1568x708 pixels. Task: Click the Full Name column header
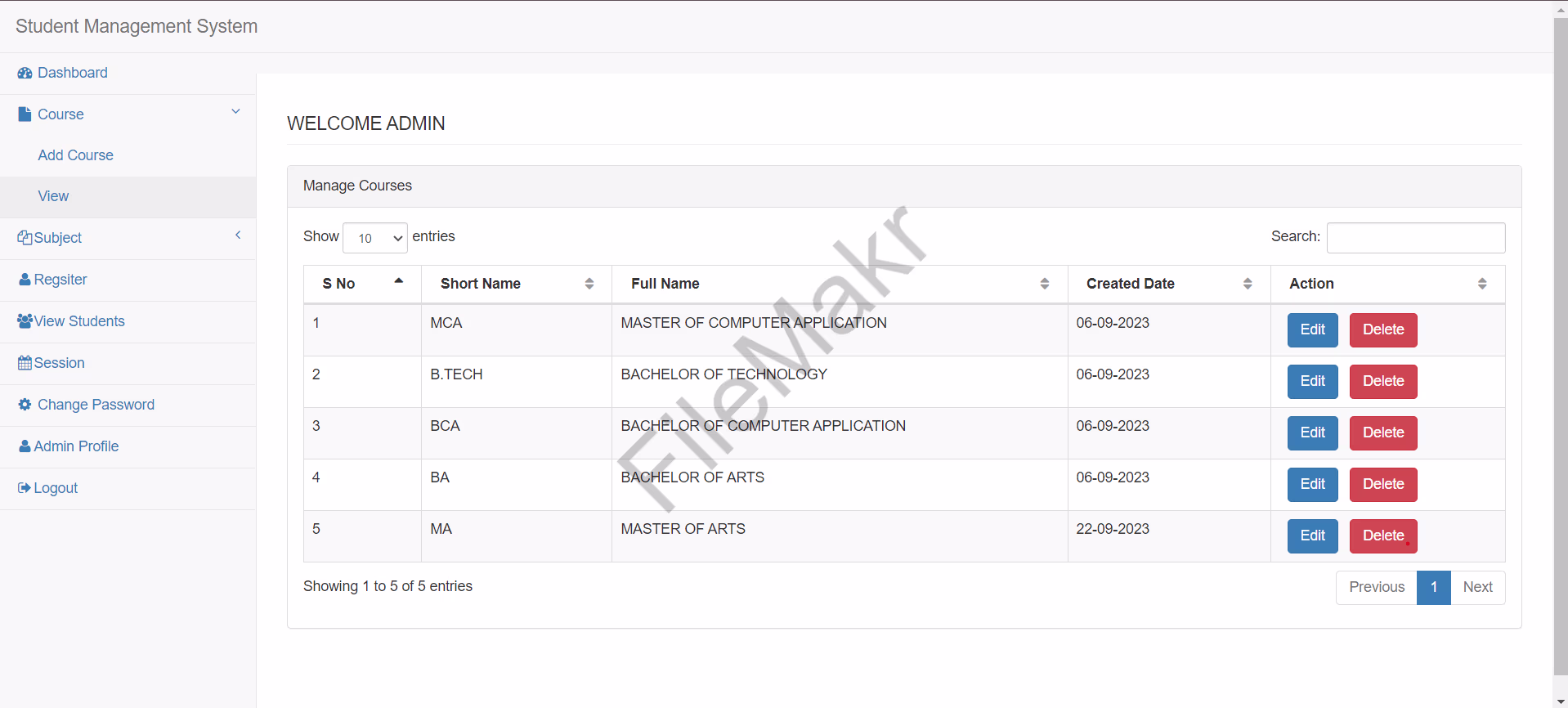[x=840, y=284]
